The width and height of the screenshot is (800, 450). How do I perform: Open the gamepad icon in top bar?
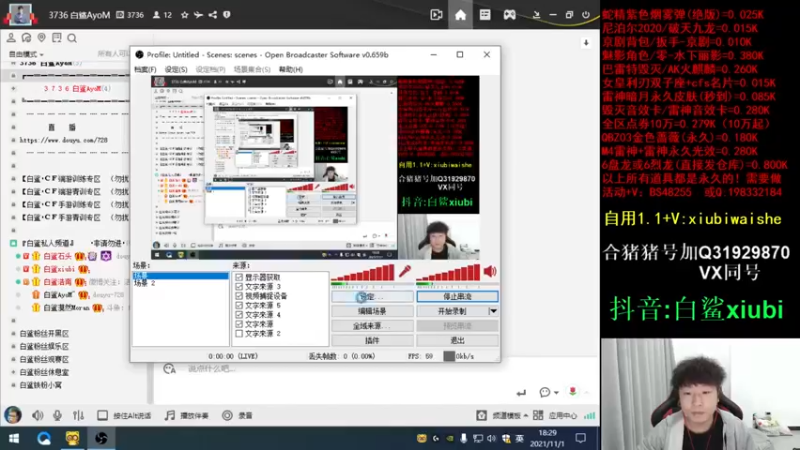point(509,15)
